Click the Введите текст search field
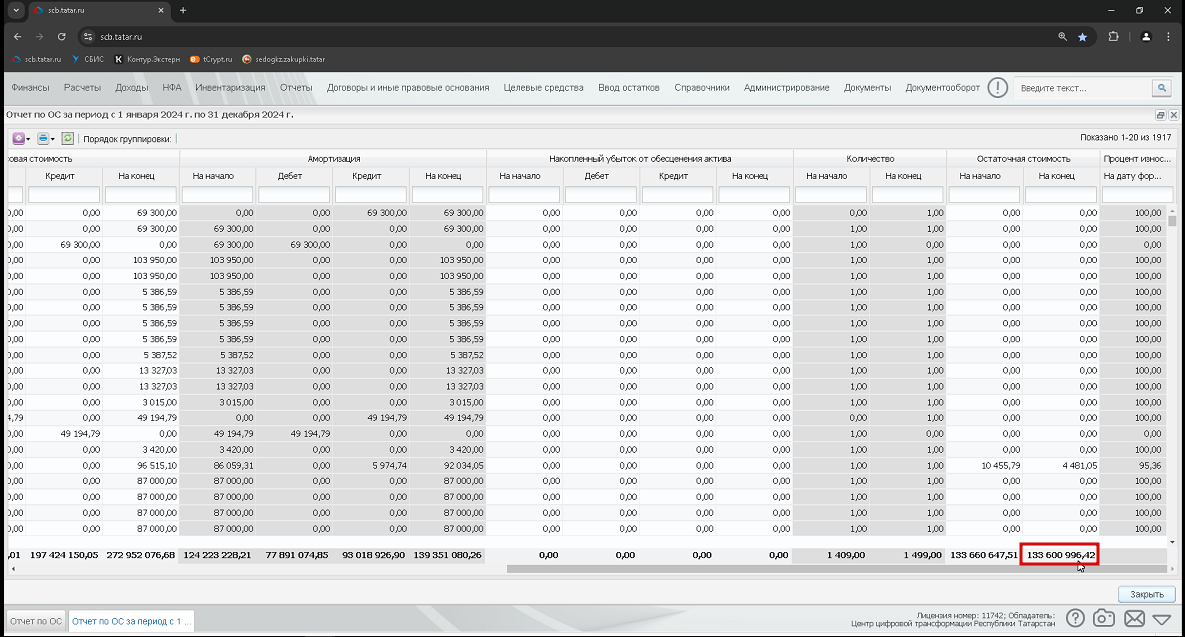 [1082, 88]
